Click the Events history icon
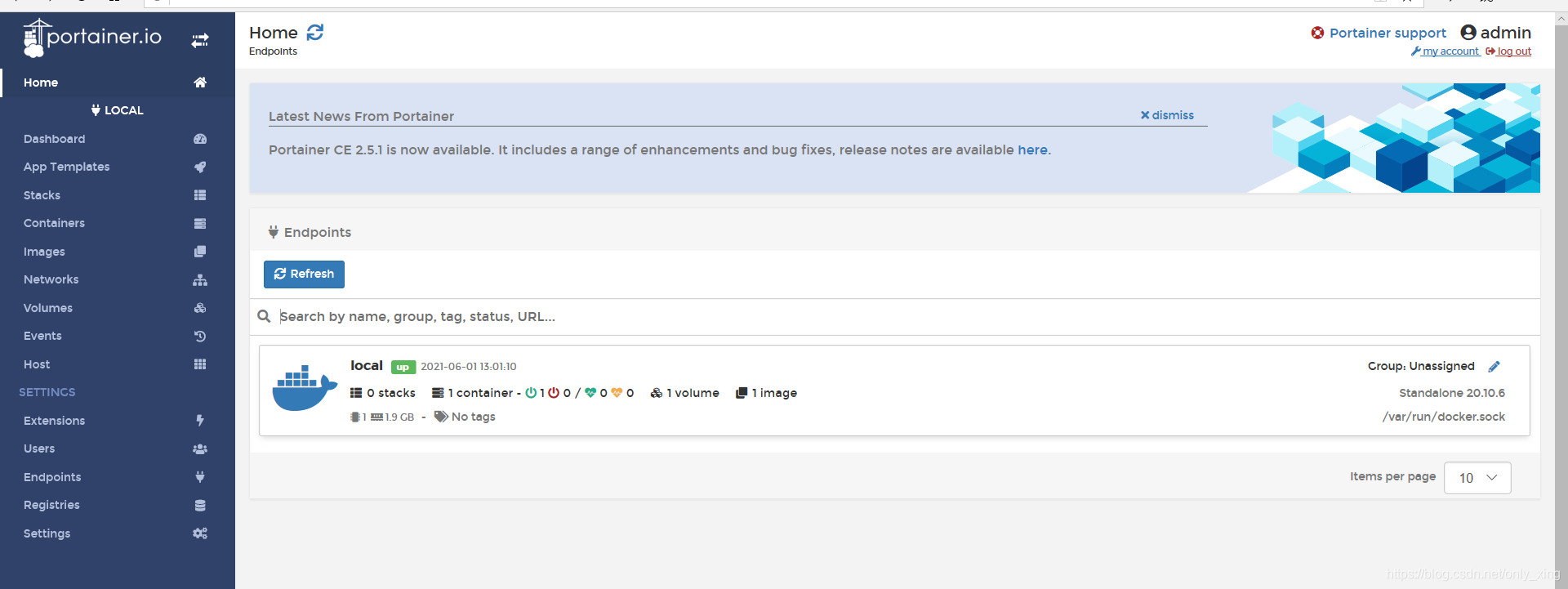 200,336
